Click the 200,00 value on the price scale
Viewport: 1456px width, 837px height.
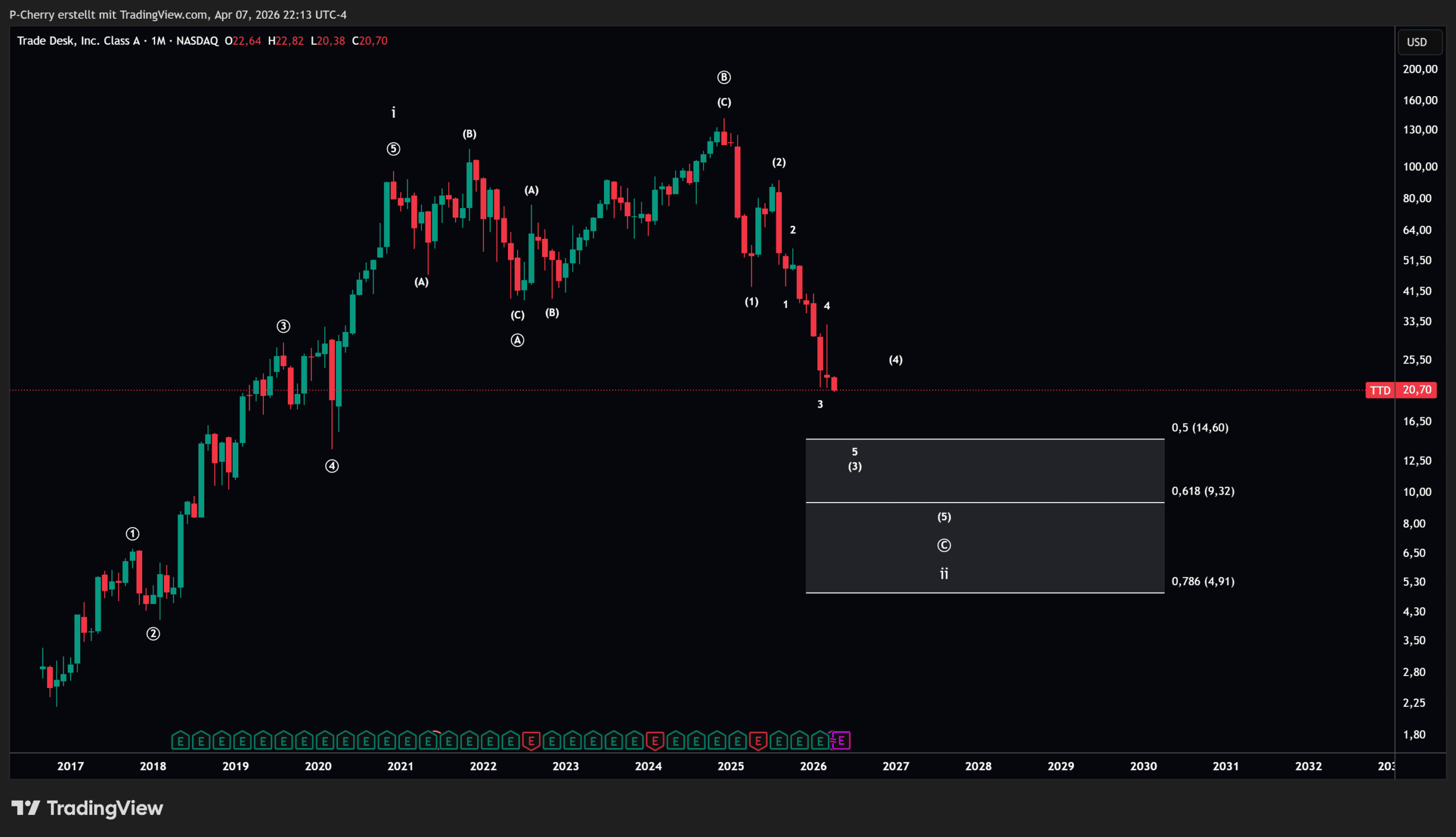pos(1419,69)
